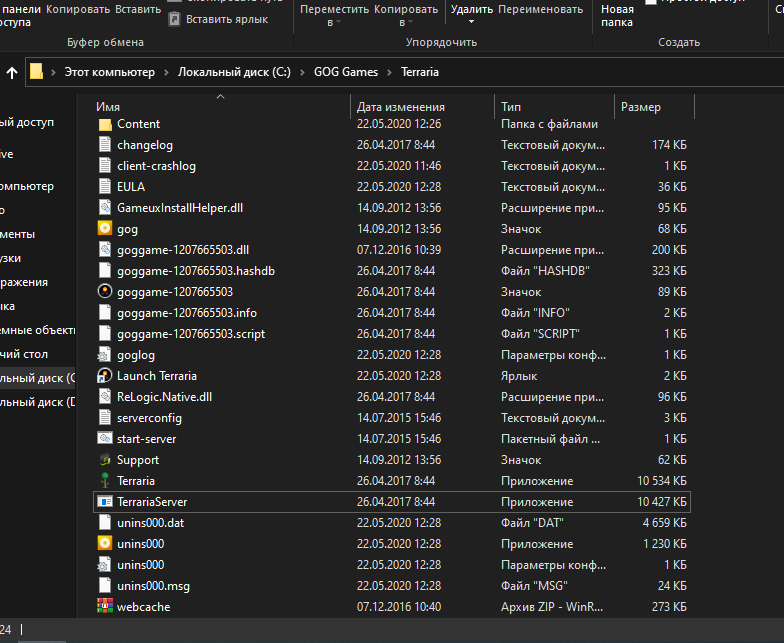Click the Копировать ribbon button
784x643 pixels.
click(x=78, y=10)
